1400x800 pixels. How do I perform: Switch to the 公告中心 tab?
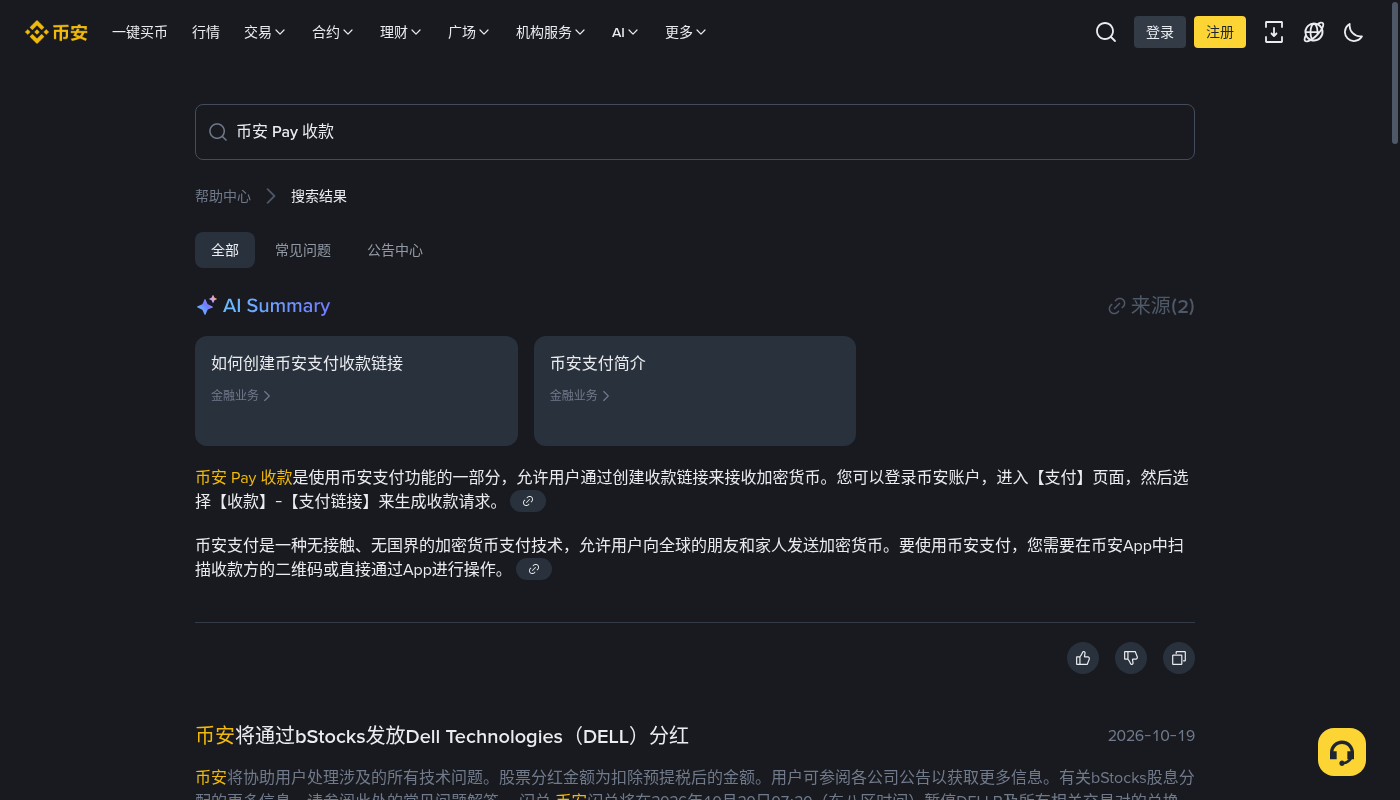click(x=395, y=250)
